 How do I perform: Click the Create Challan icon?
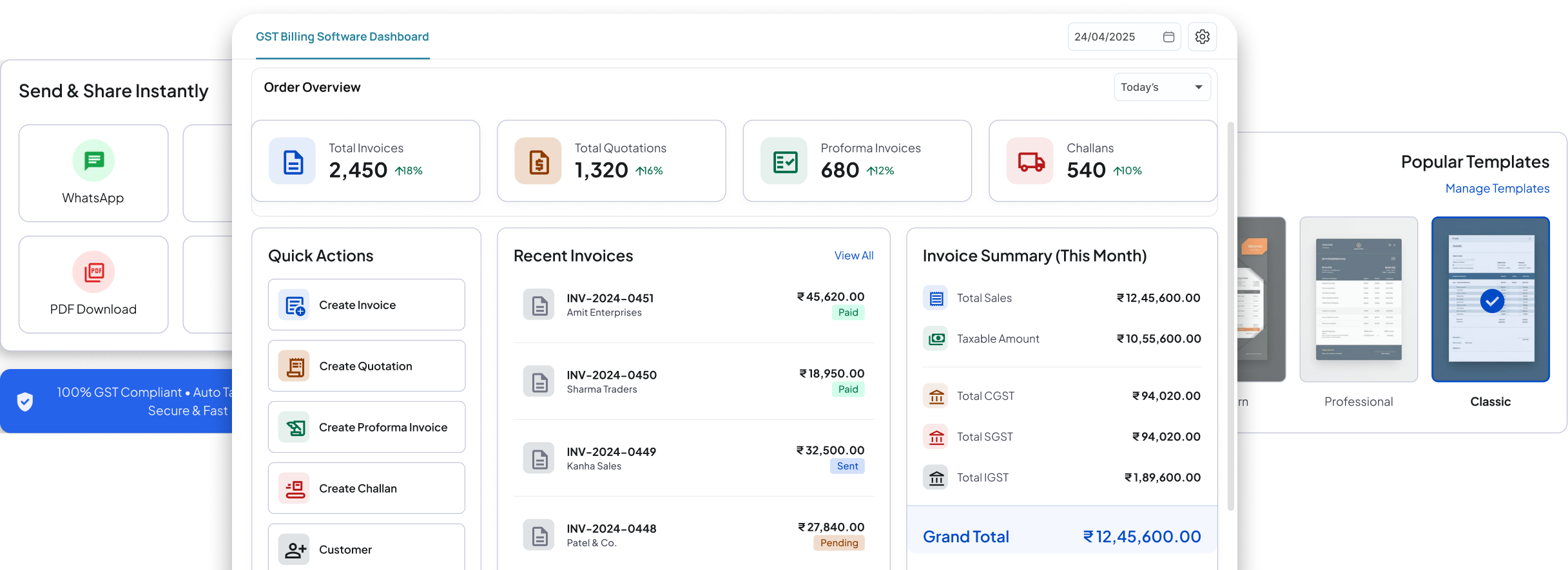tap(295, 488)
